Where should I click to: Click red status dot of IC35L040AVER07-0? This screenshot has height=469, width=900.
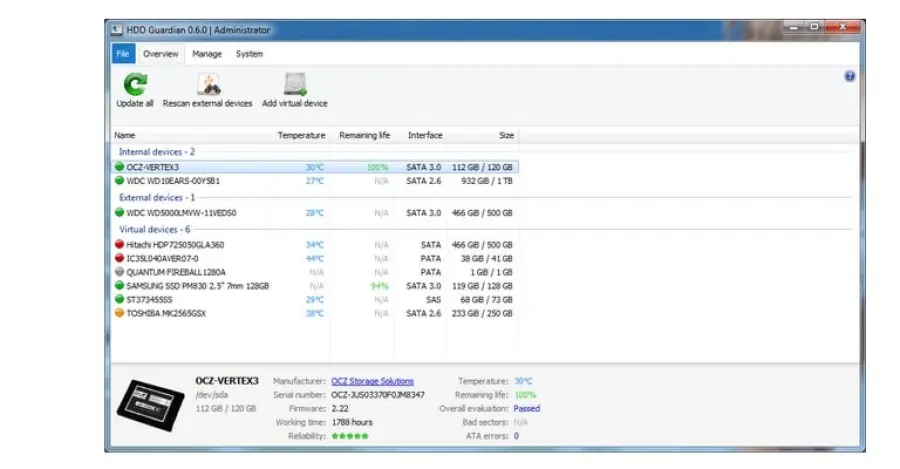click(119, 258)
